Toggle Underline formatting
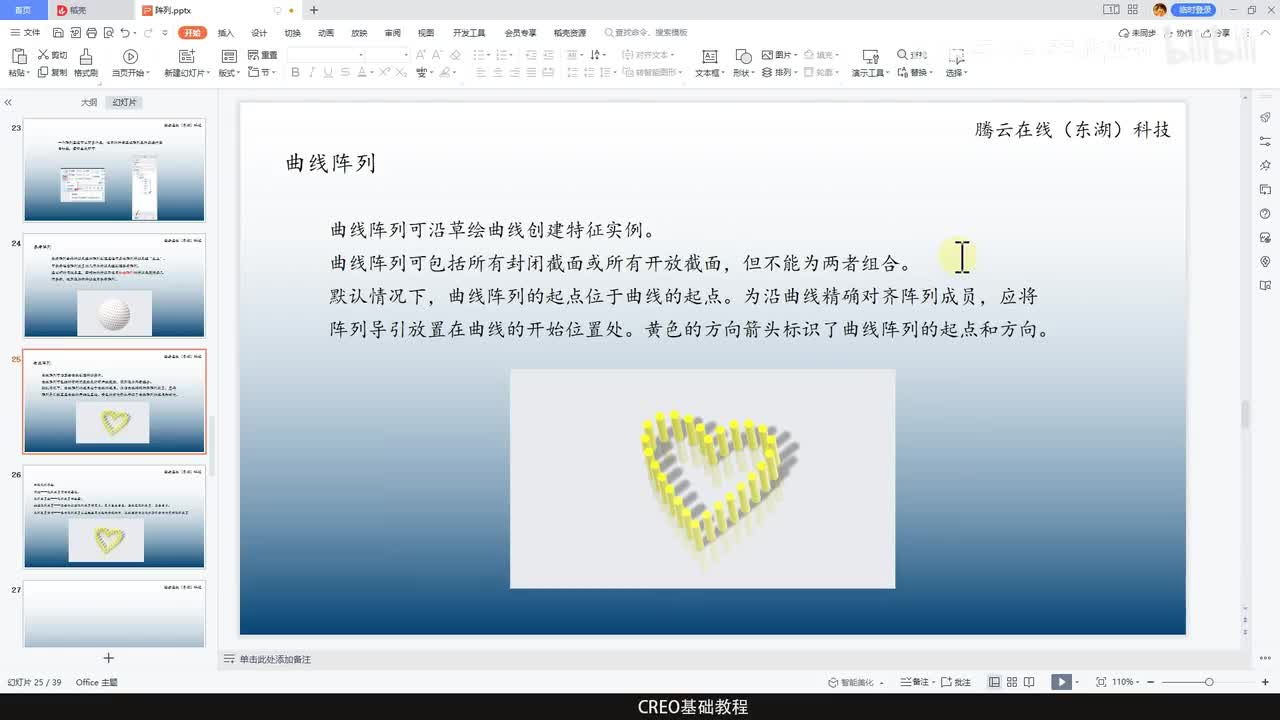This screenshot has height=720, width=1280. pos(329,72)
